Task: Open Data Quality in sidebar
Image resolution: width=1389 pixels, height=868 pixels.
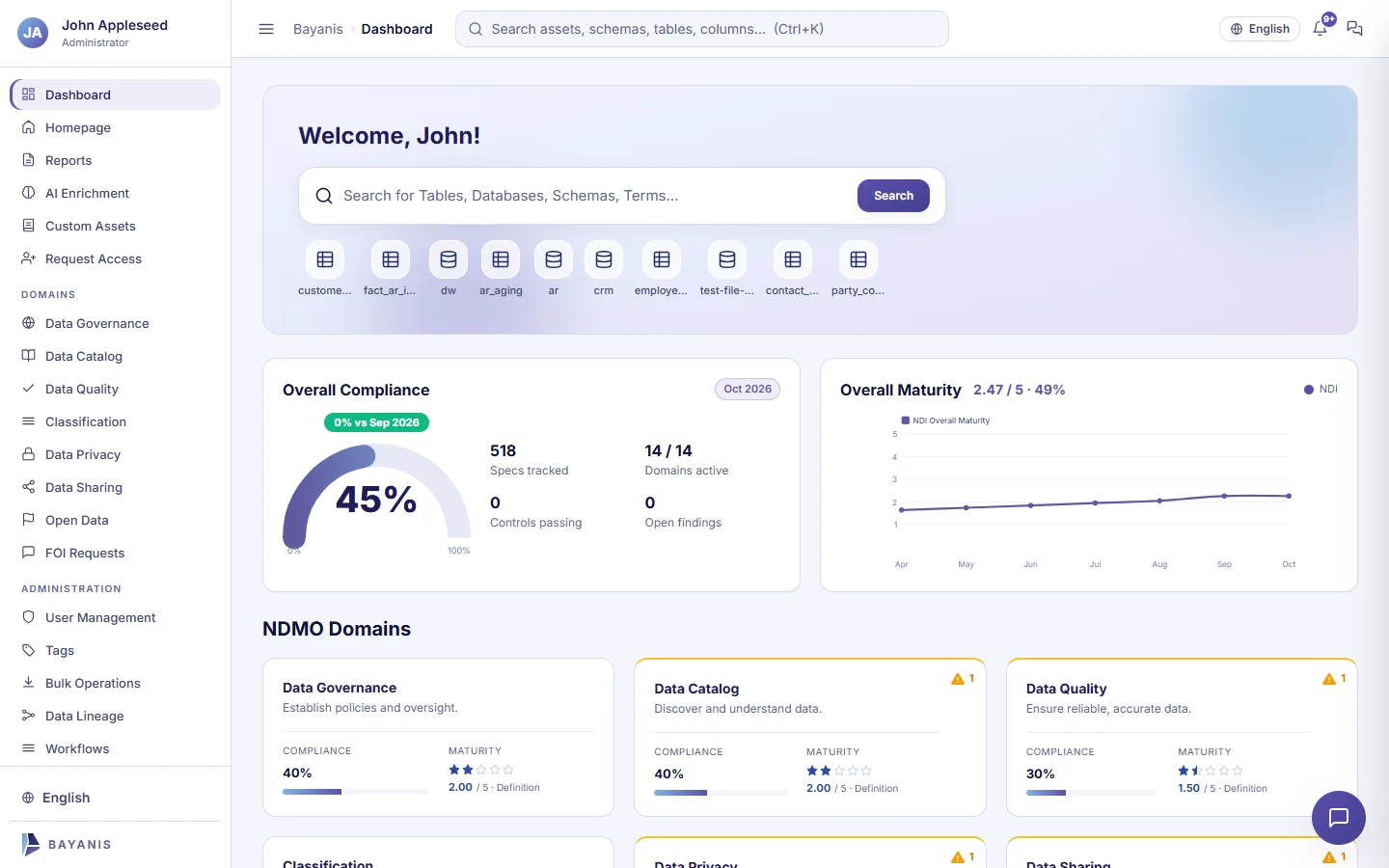Action: coord(116,389)
